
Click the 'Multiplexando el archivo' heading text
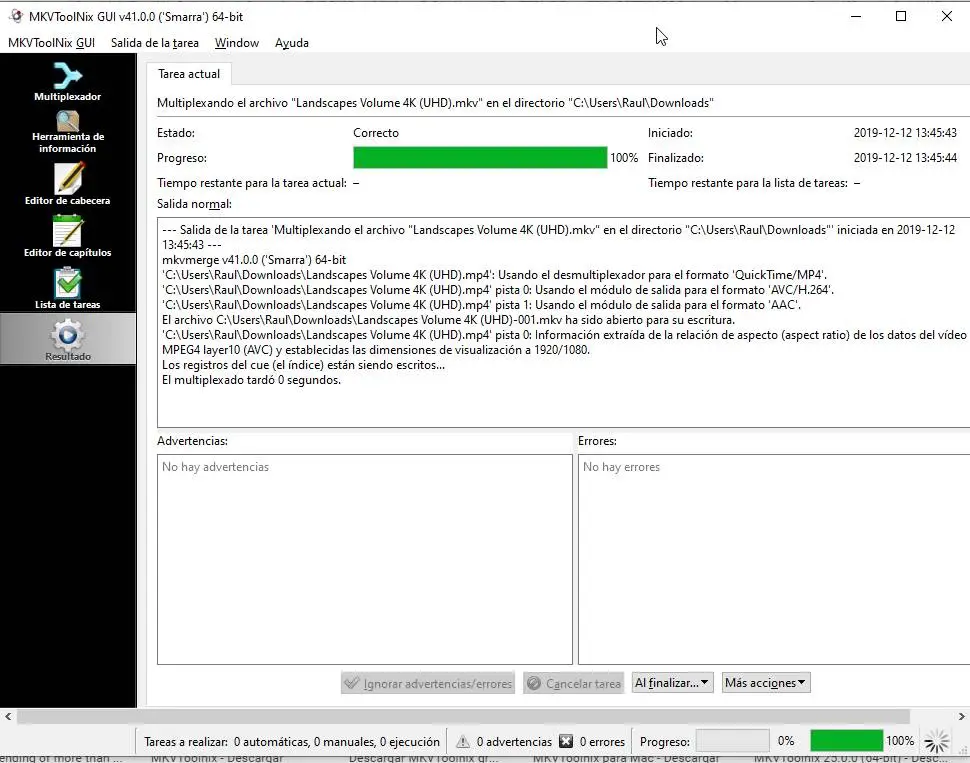435,103
